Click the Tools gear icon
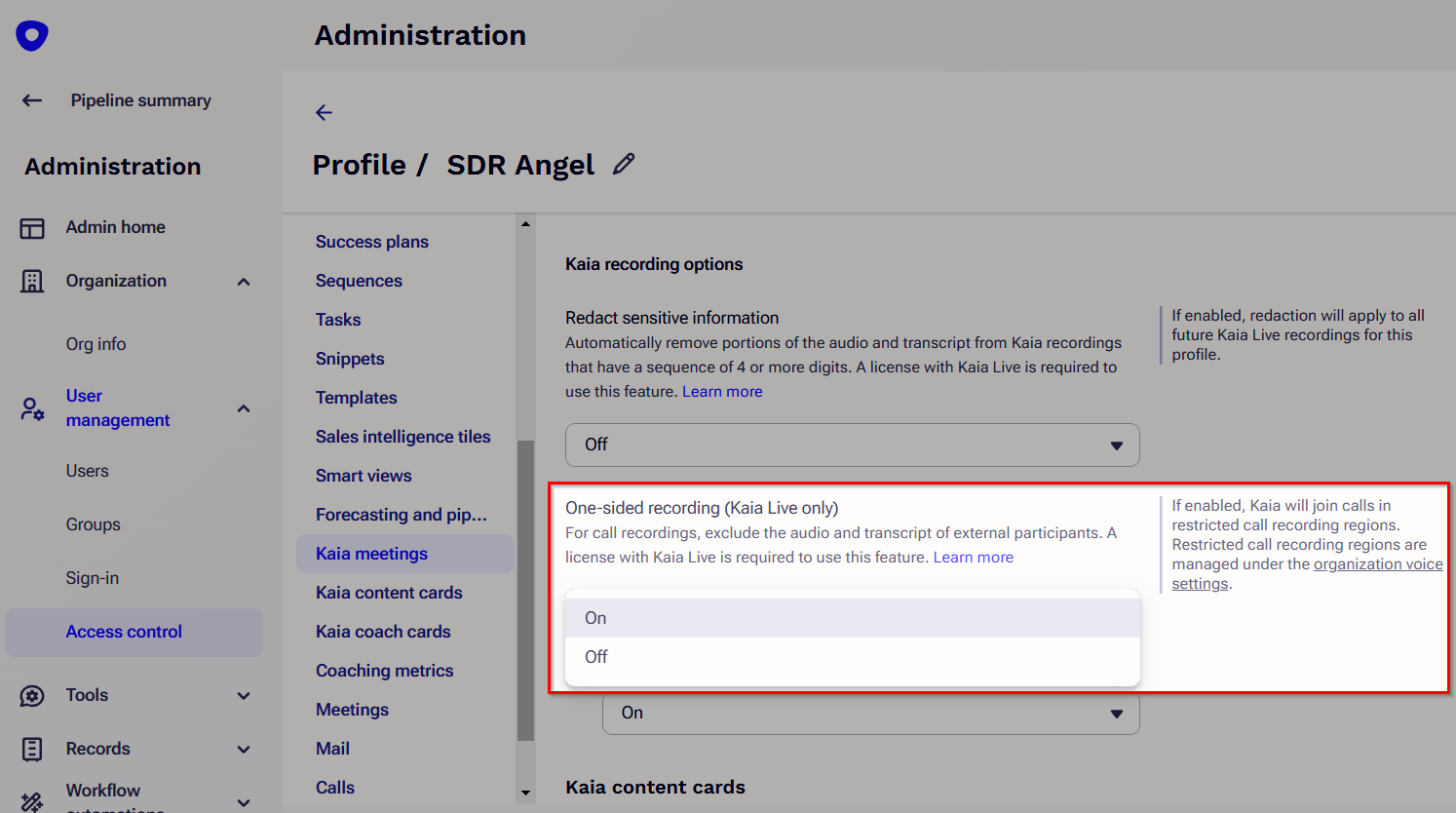The height and width of the screenshot is (813, 1456). coord(32,696)
